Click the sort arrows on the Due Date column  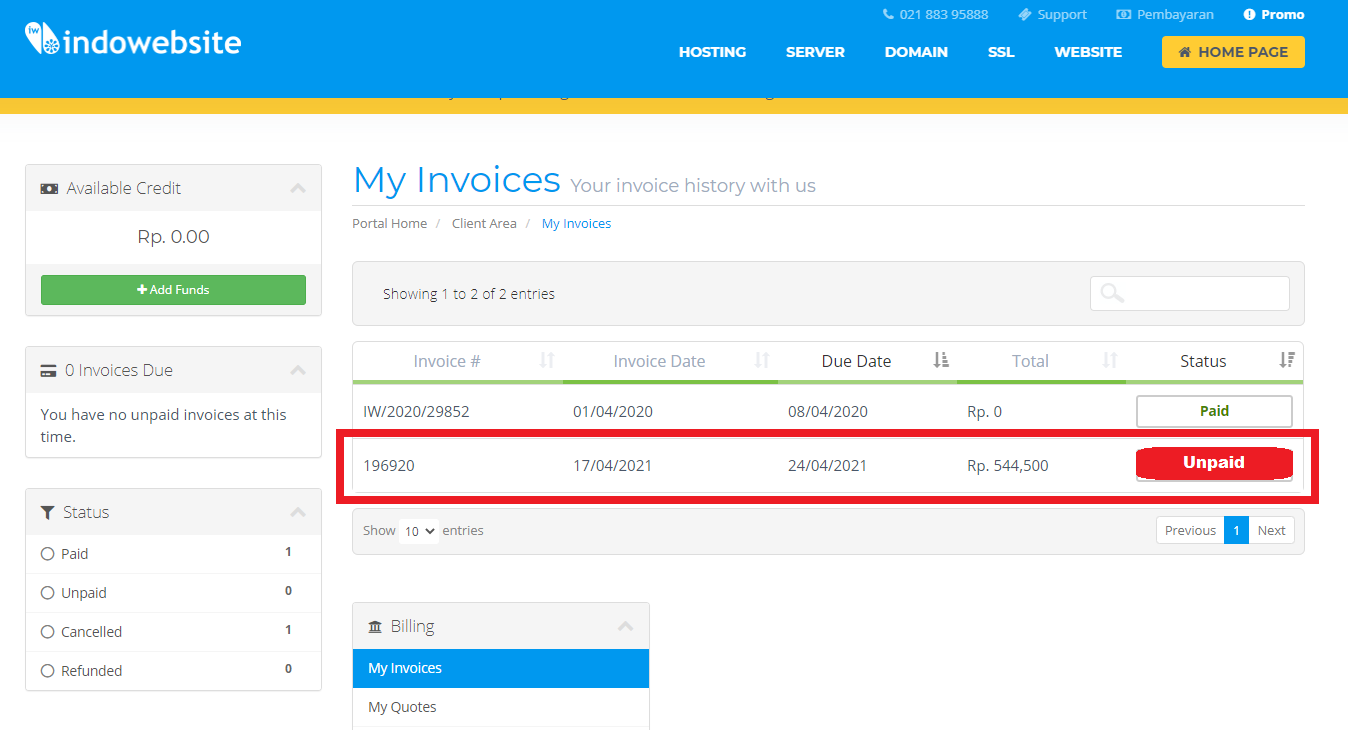click(938, 361)
